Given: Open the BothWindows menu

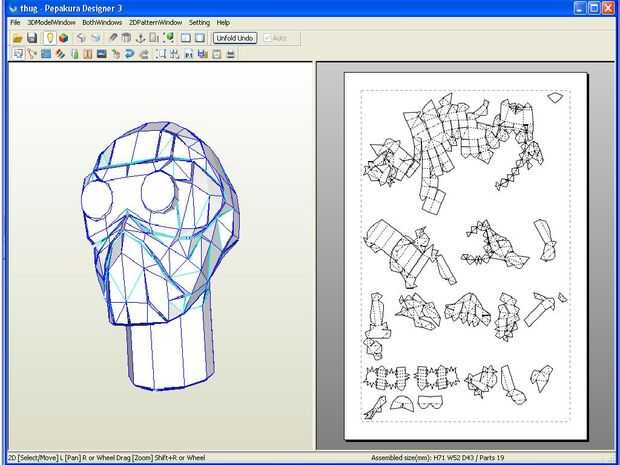Looking at the screenshot, I should (102, 23).
